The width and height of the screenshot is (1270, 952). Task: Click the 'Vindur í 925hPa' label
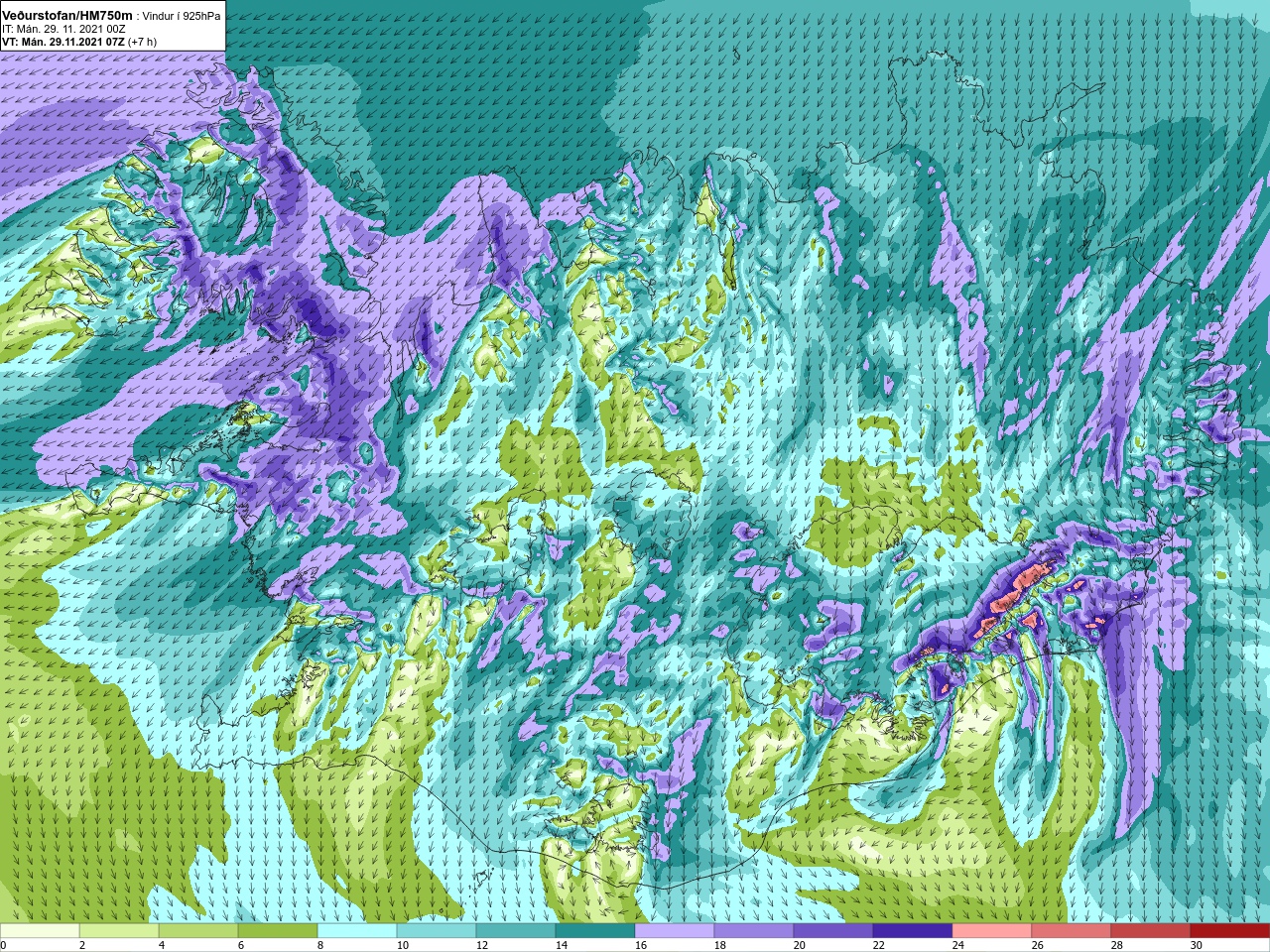point(182,16)
